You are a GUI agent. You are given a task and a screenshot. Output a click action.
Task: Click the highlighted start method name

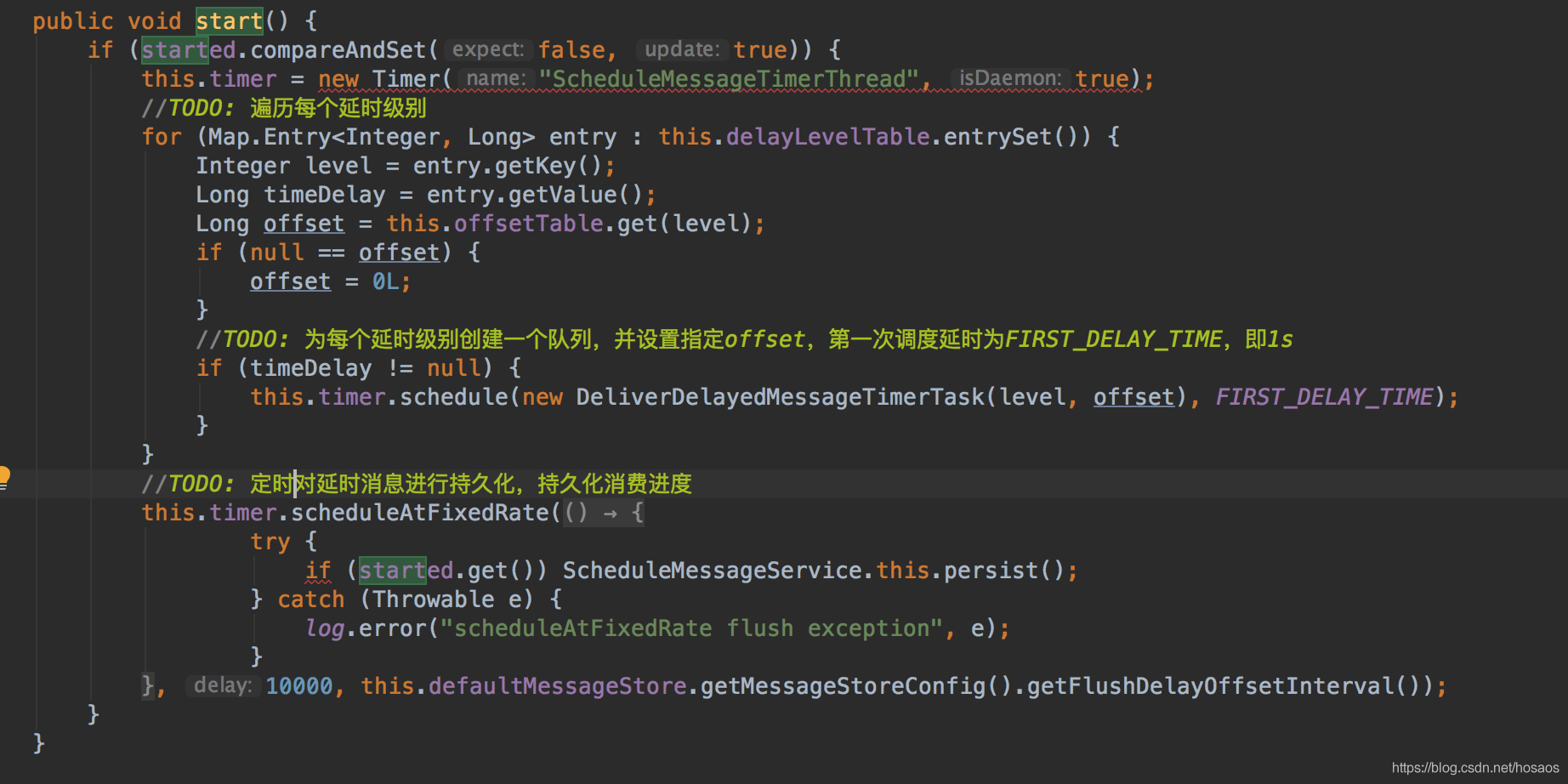click(229, 20)
